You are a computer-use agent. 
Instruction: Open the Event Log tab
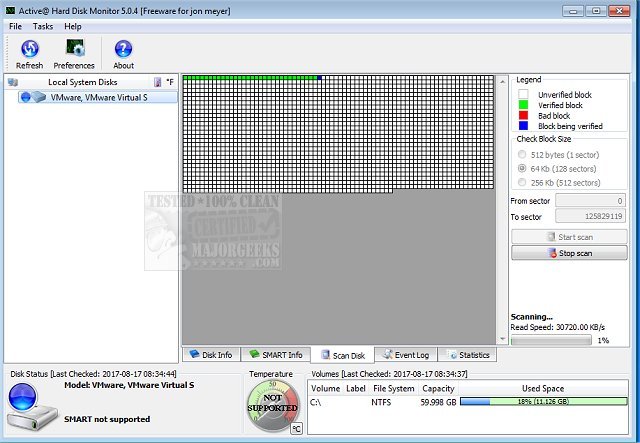406,355
